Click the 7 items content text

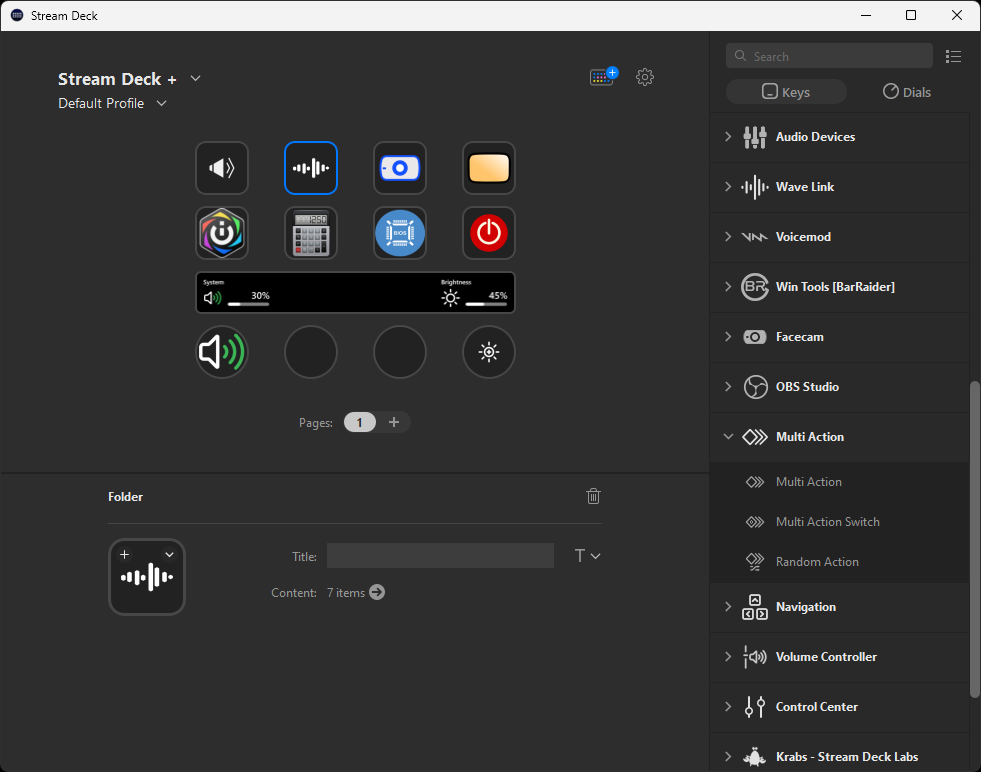tap(345, 592)
